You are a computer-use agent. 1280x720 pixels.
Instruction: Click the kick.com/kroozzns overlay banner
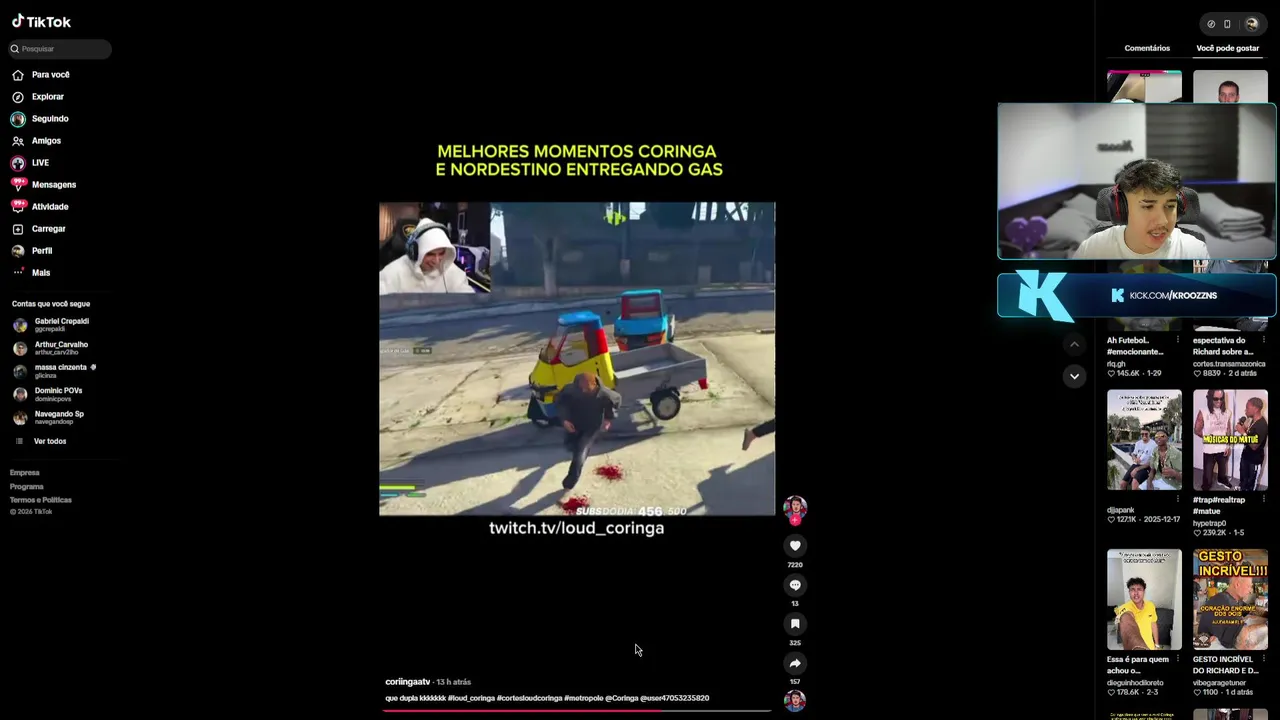point(1137,296)
